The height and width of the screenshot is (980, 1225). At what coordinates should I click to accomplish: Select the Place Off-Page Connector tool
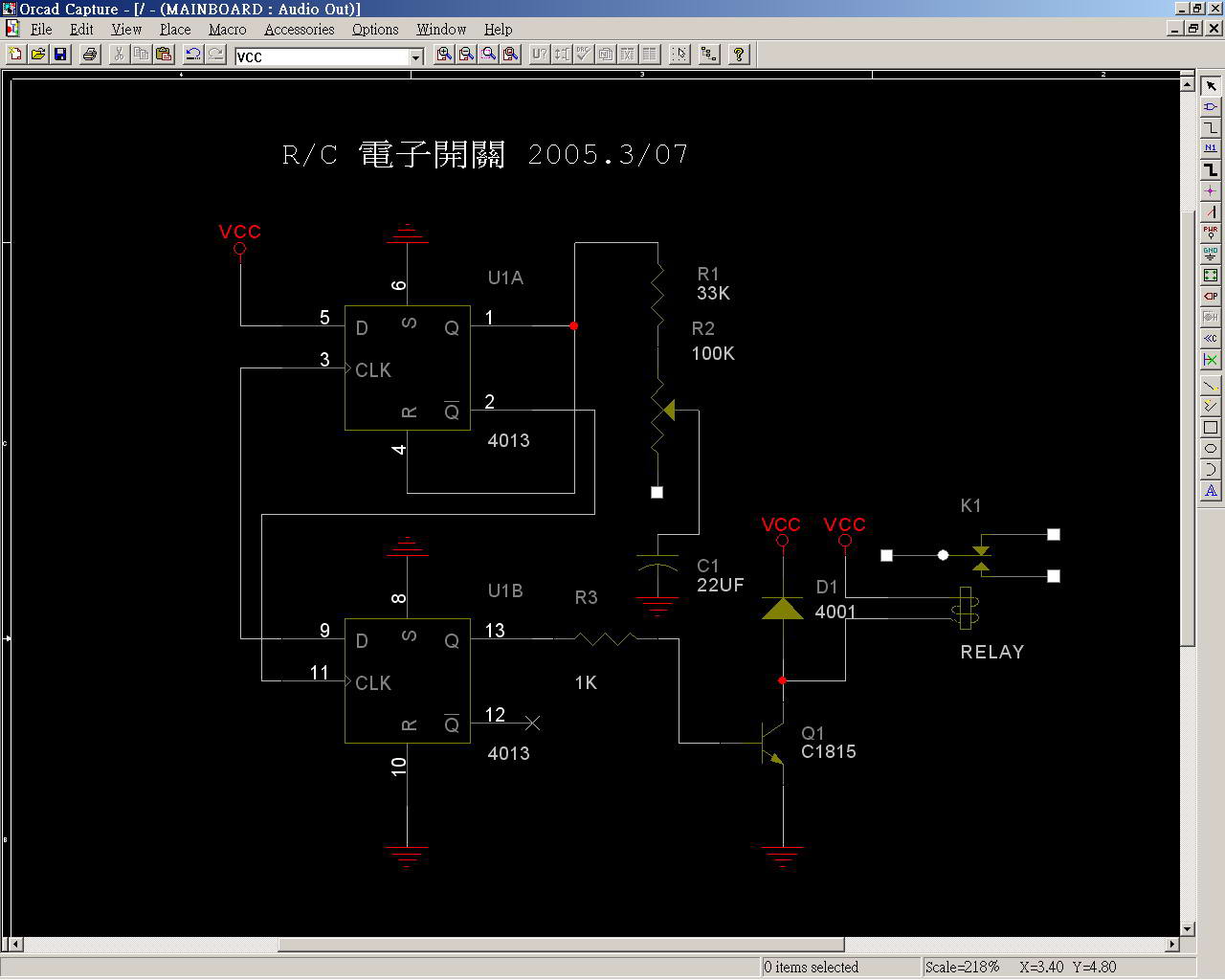(x=1211, y=339)
